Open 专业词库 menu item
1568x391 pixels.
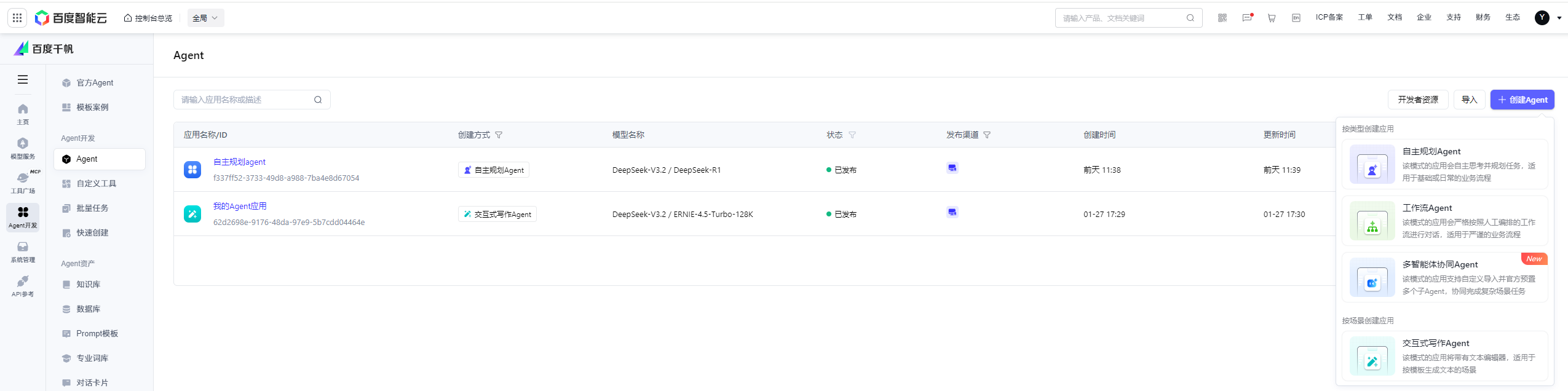point(100,358)
